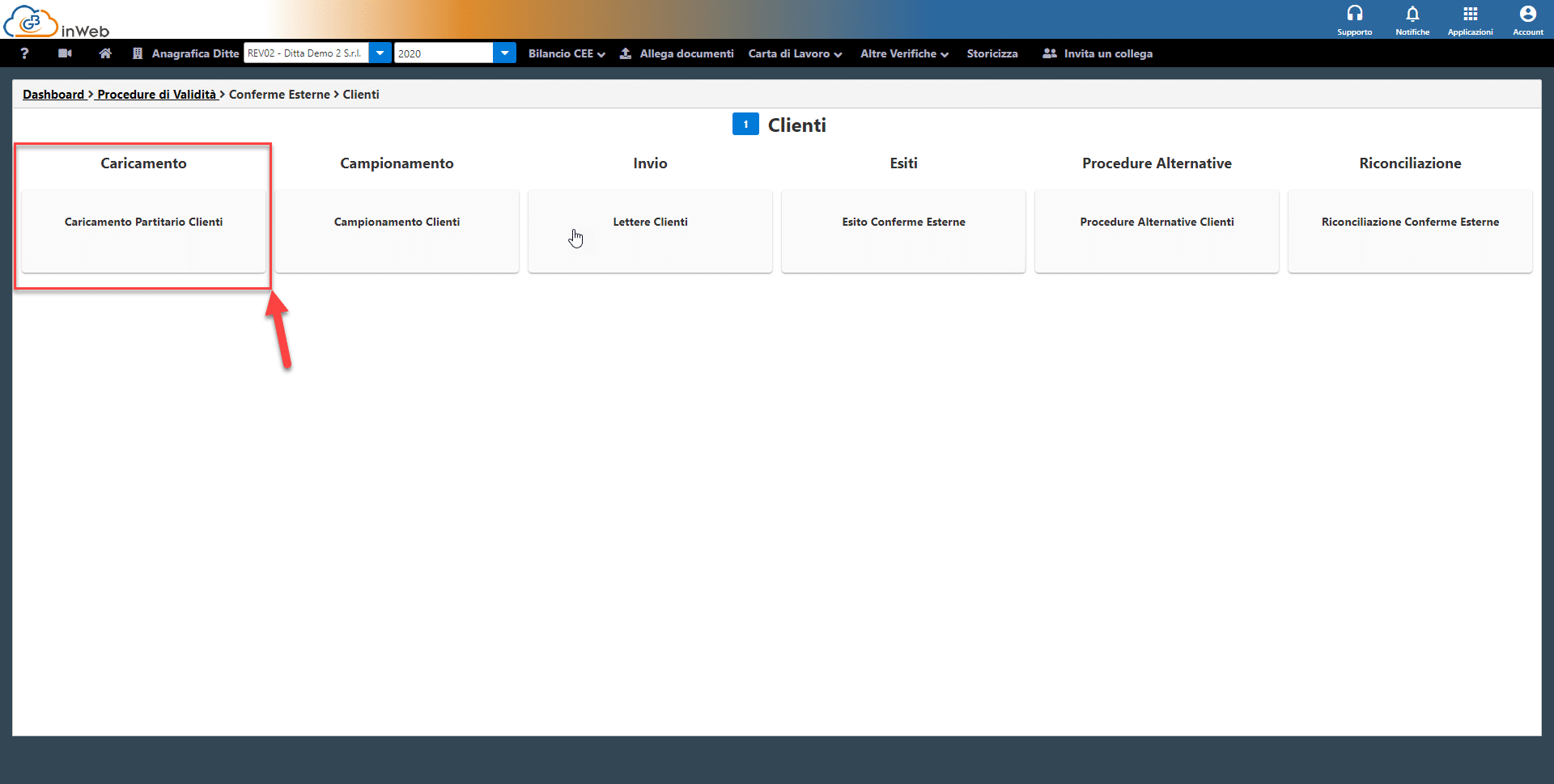Open Notifiche bell icon
The image size is (1554, 784).
click(x=1412, y=19)
